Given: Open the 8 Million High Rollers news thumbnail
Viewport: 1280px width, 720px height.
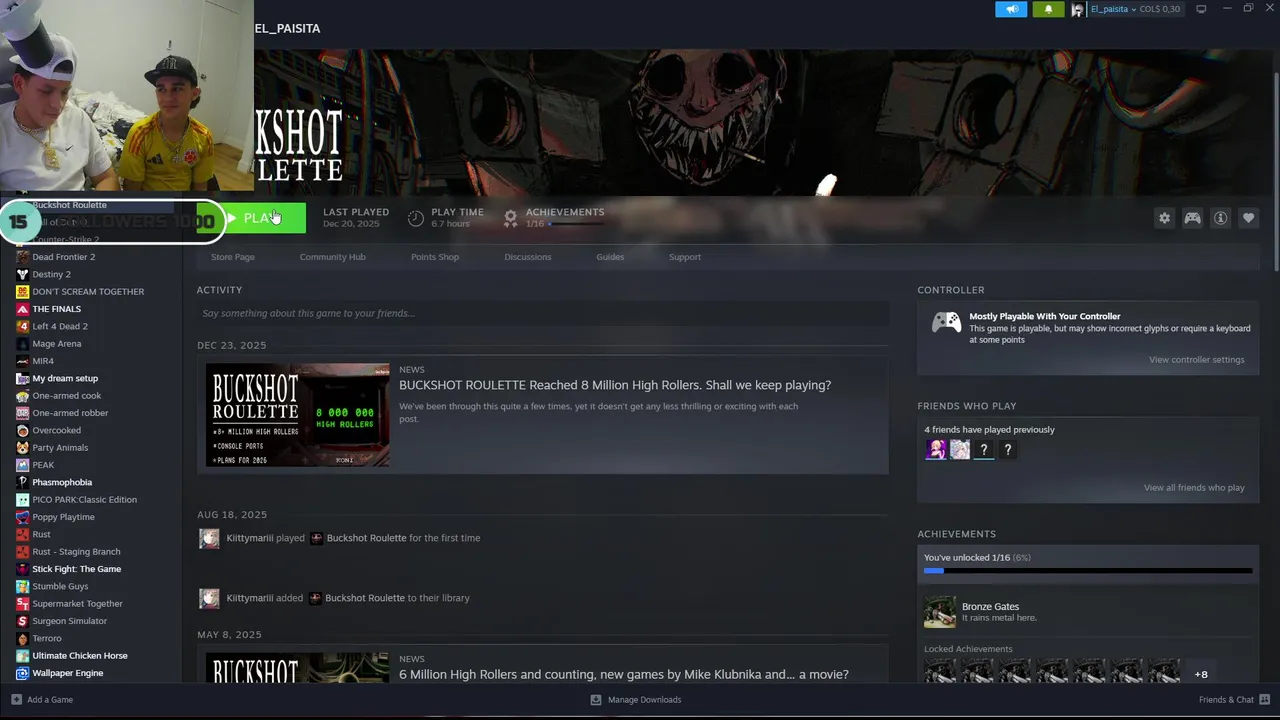Looking at the screenshot, I should (x=297, y=415).
